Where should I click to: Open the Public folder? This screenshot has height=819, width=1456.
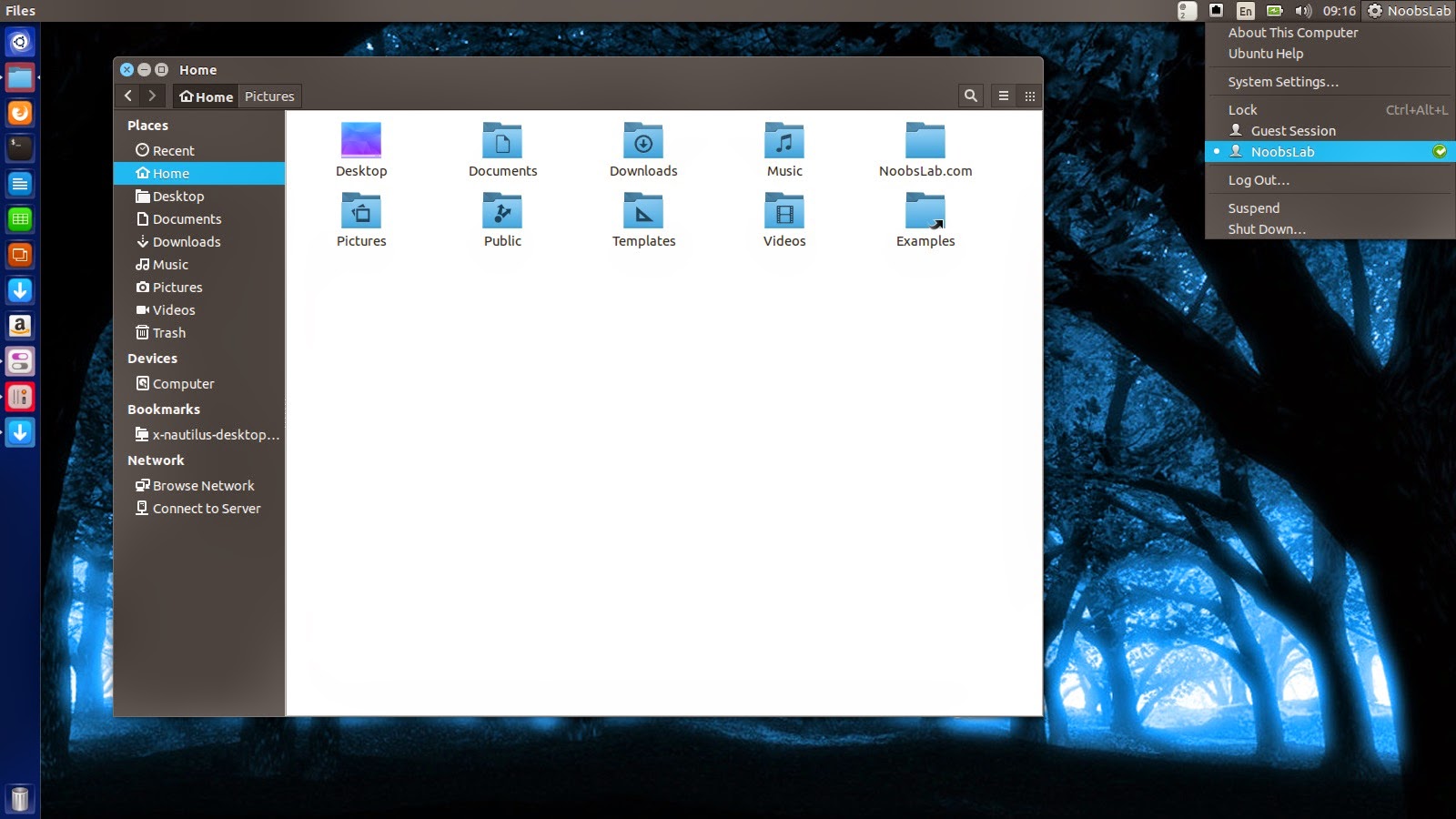[502, 210]
